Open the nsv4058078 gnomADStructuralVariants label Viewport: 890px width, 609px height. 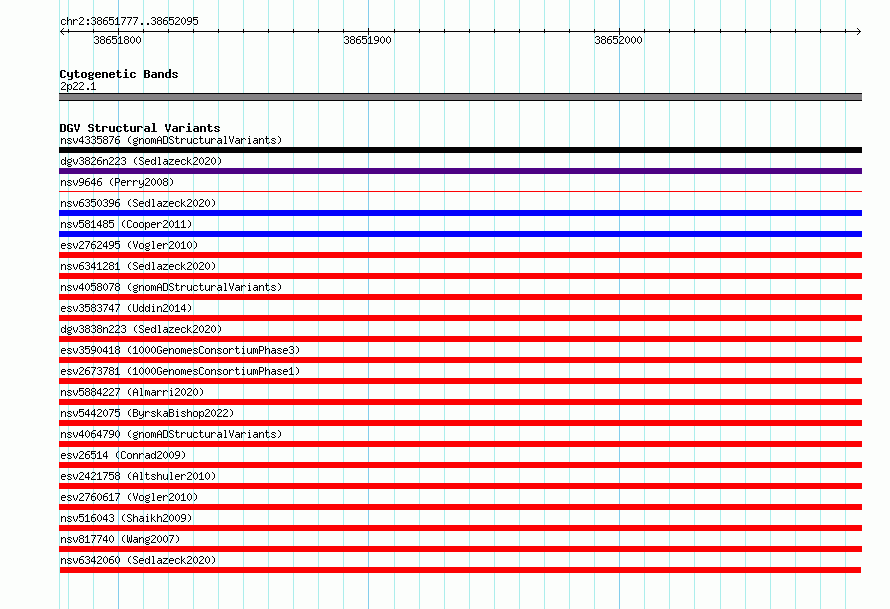point(171,287)
